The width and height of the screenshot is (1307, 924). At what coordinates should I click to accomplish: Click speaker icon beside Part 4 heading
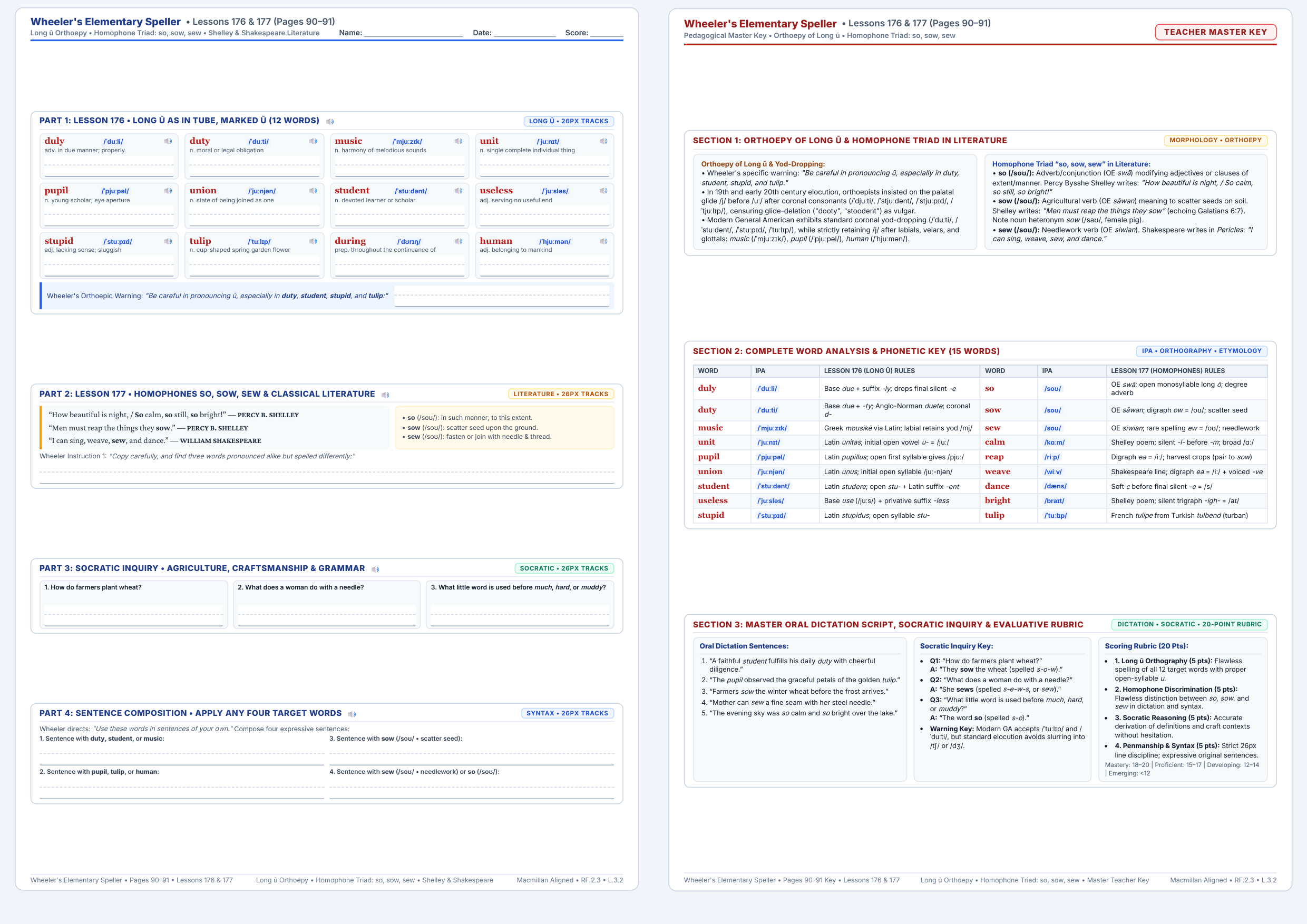(352, 714)
